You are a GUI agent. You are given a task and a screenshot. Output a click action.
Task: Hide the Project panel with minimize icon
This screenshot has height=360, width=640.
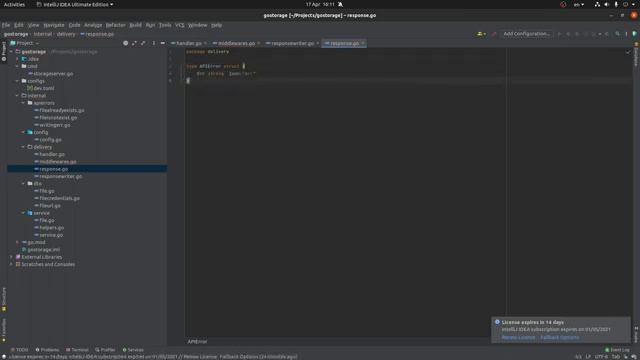(x=162, y=43)
